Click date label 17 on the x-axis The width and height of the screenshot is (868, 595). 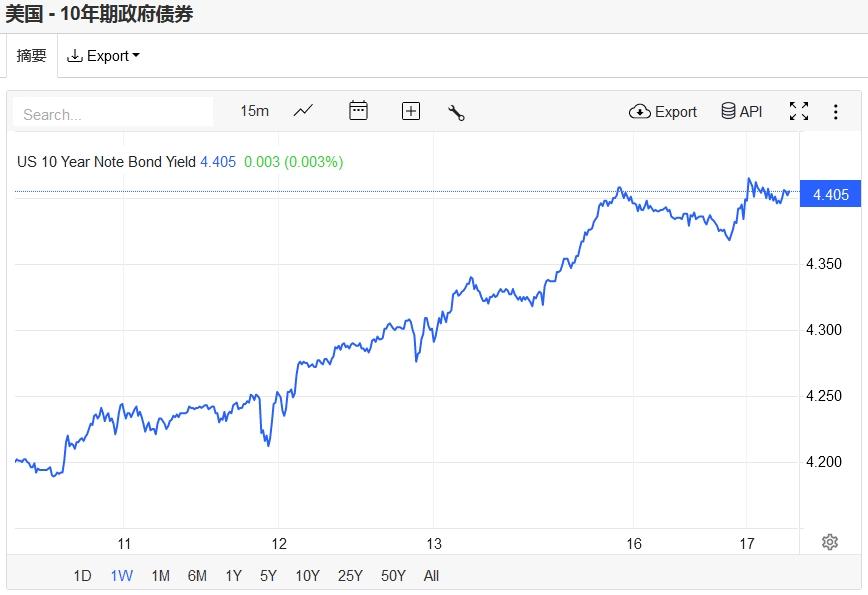point(747,544)
